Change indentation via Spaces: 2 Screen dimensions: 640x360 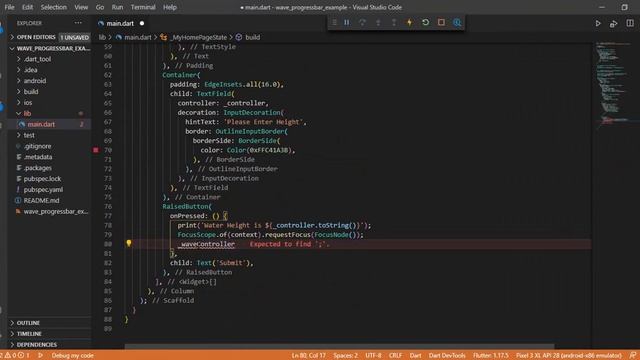345,356
